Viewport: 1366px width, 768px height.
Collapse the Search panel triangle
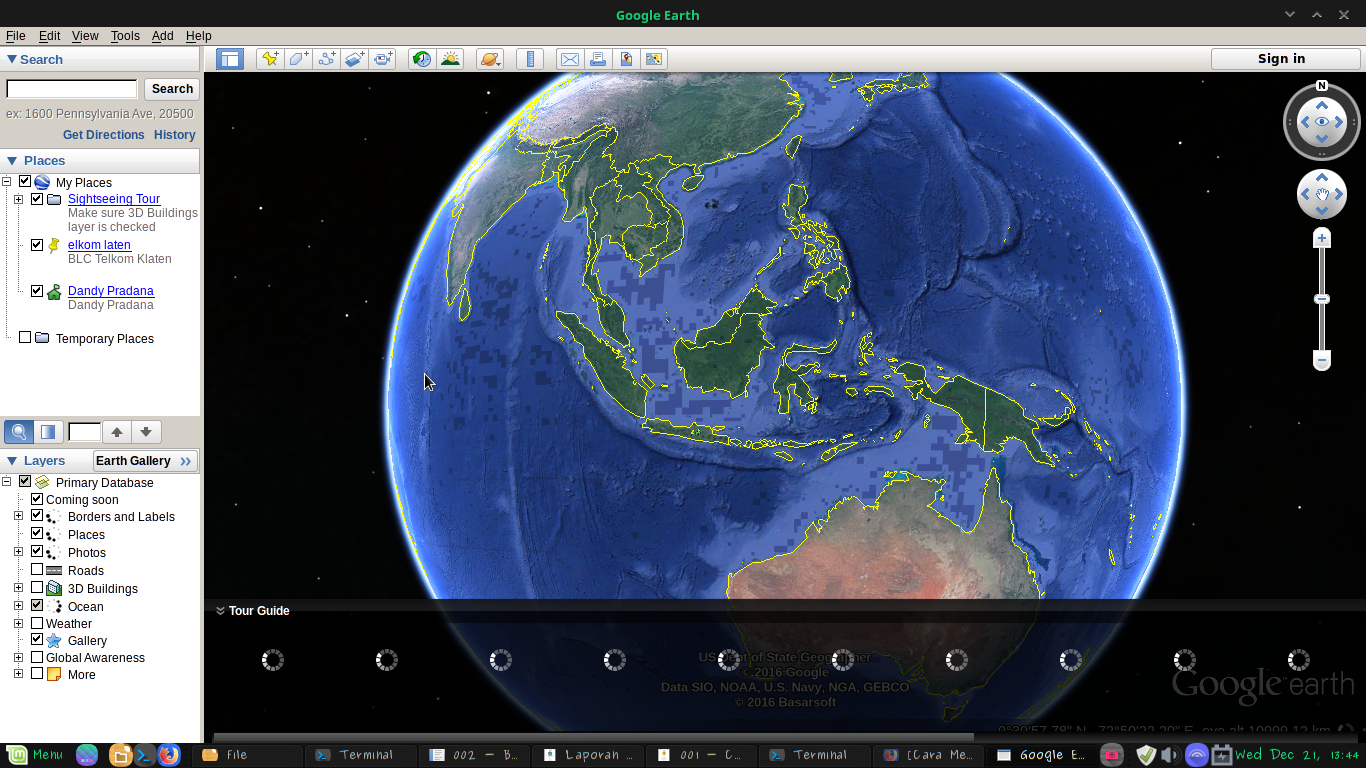click(12, 59)
